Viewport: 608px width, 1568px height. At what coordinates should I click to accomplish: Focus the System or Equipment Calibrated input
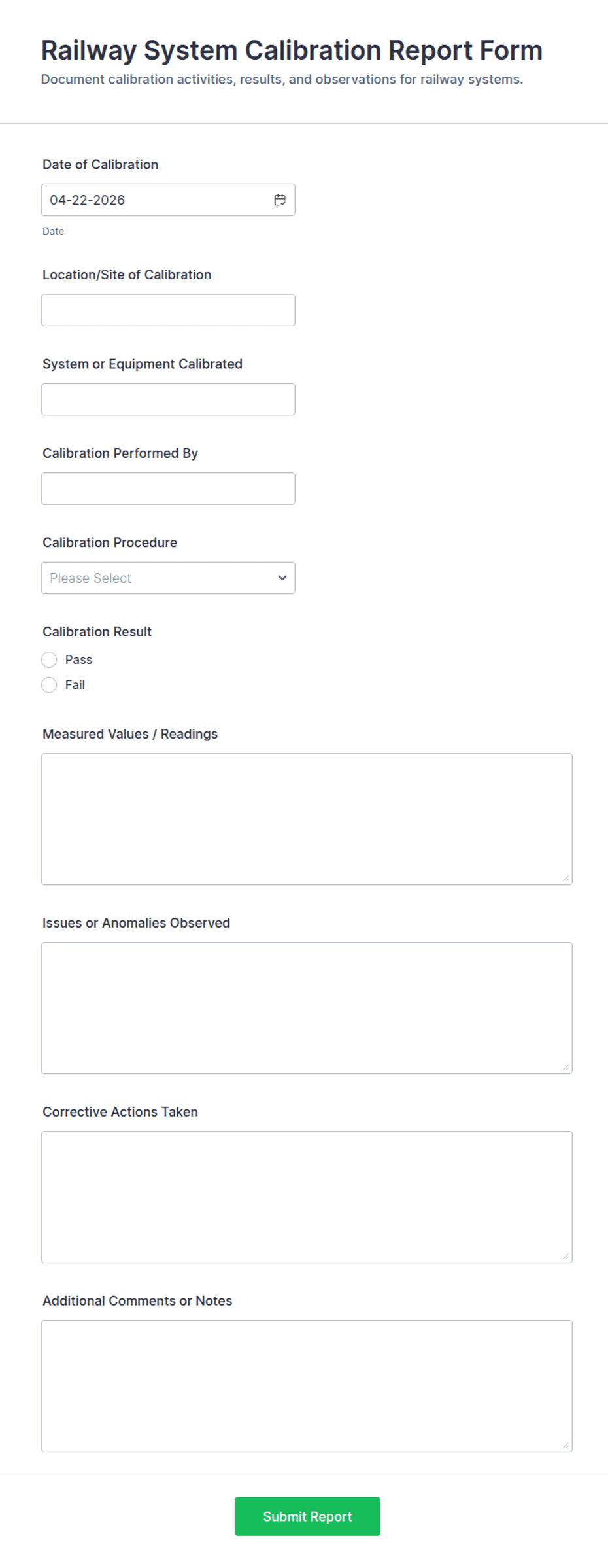168,399
